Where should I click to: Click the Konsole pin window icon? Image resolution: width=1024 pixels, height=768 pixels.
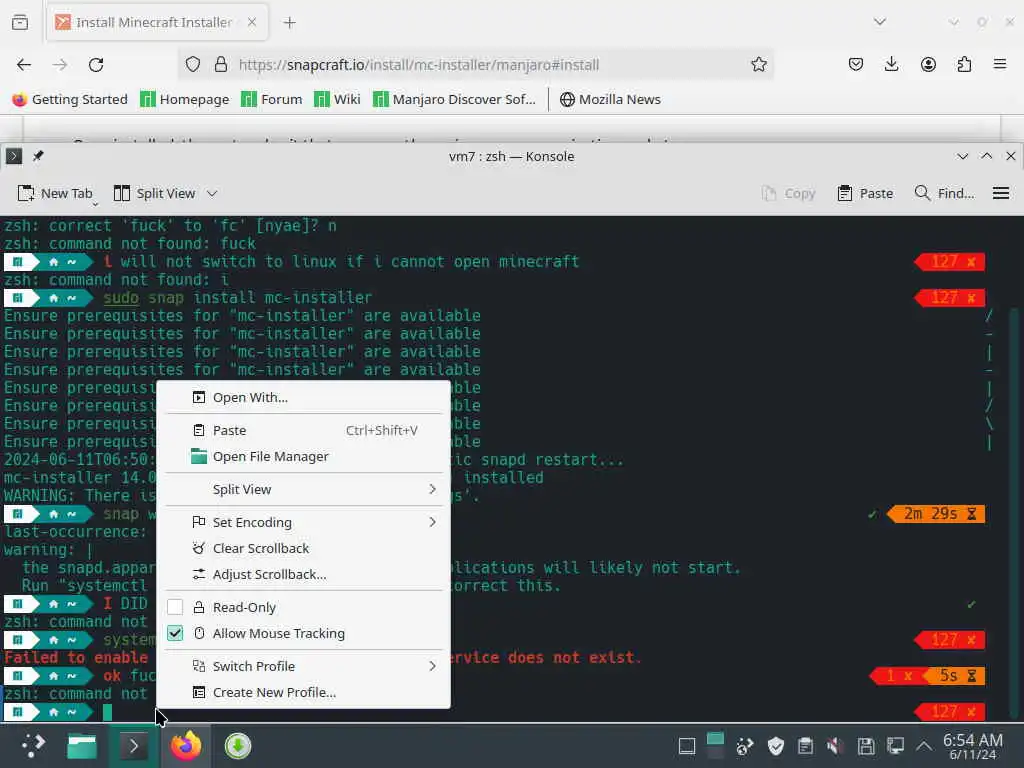click(38, 156)
